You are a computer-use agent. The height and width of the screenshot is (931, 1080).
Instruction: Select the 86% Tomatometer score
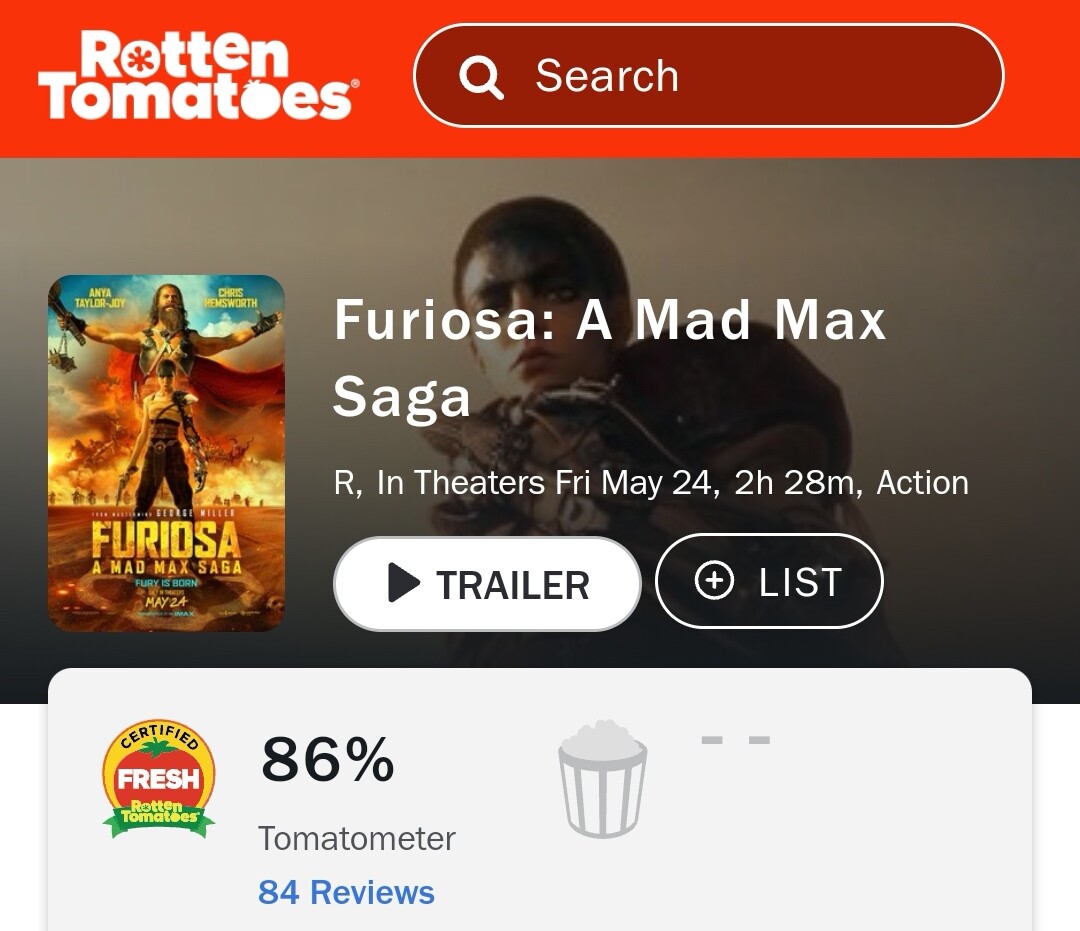click(x=328, y=760)
